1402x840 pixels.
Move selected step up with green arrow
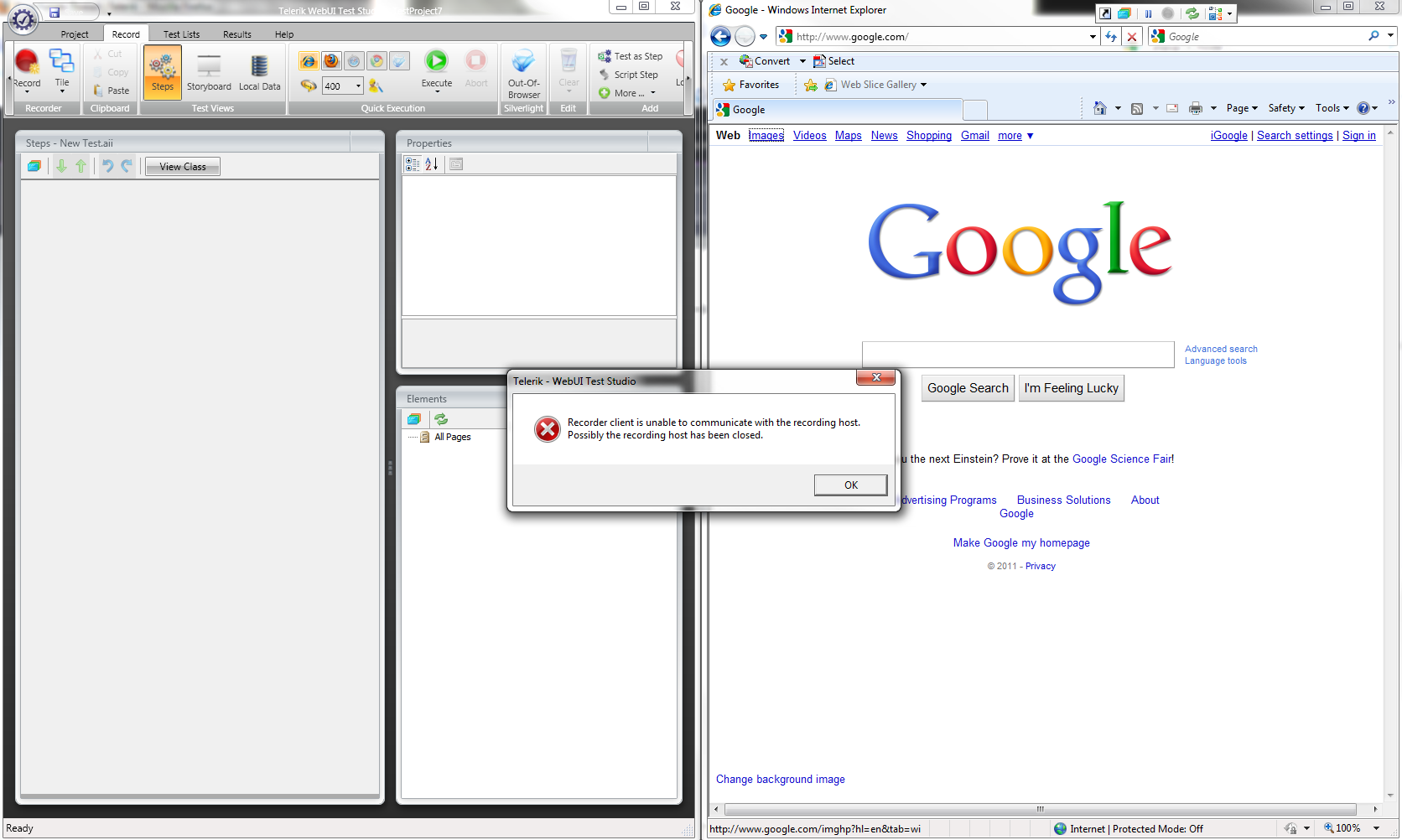pos(80,166)
